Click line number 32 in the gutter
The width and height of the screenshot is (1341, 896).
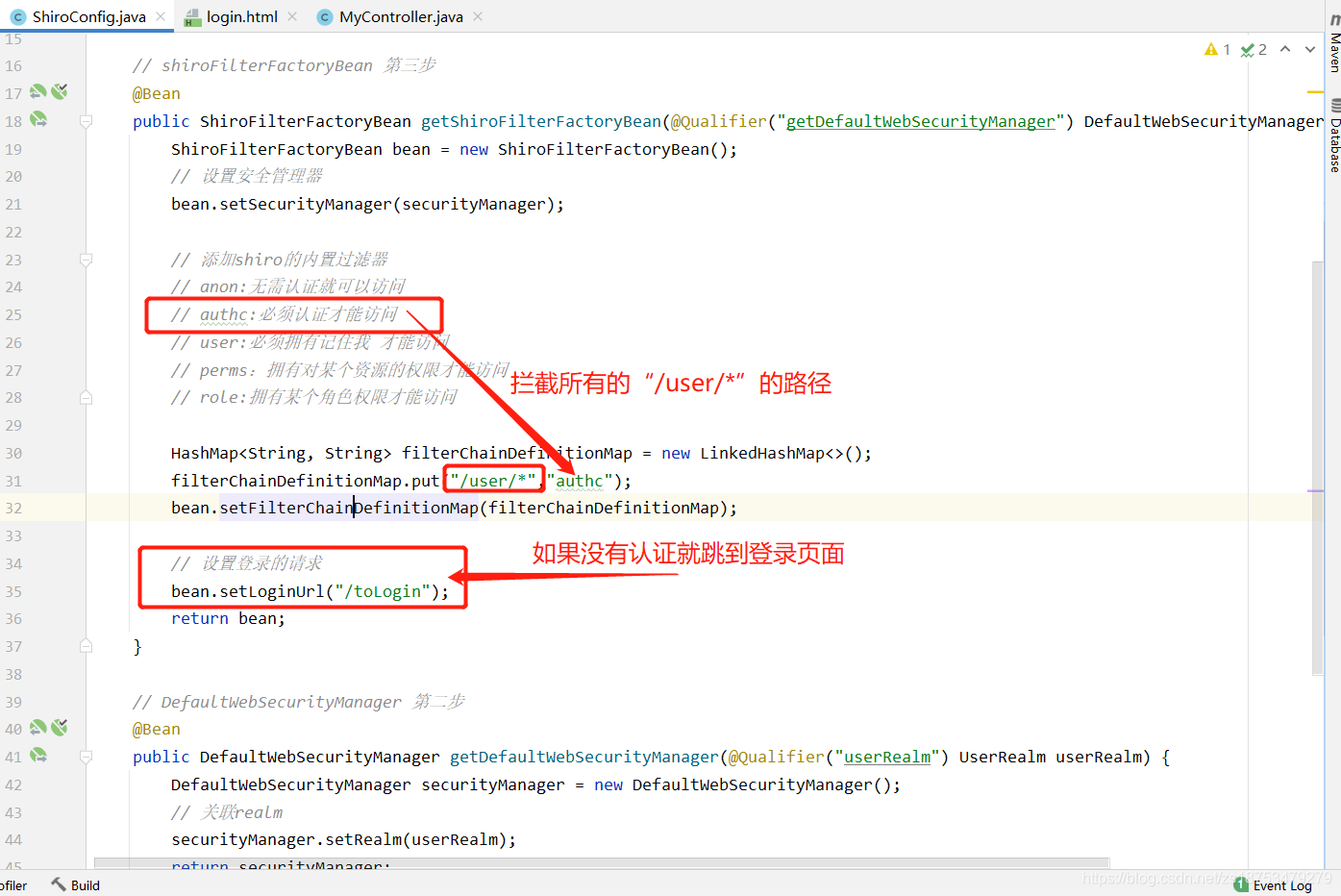click(13, 509)
